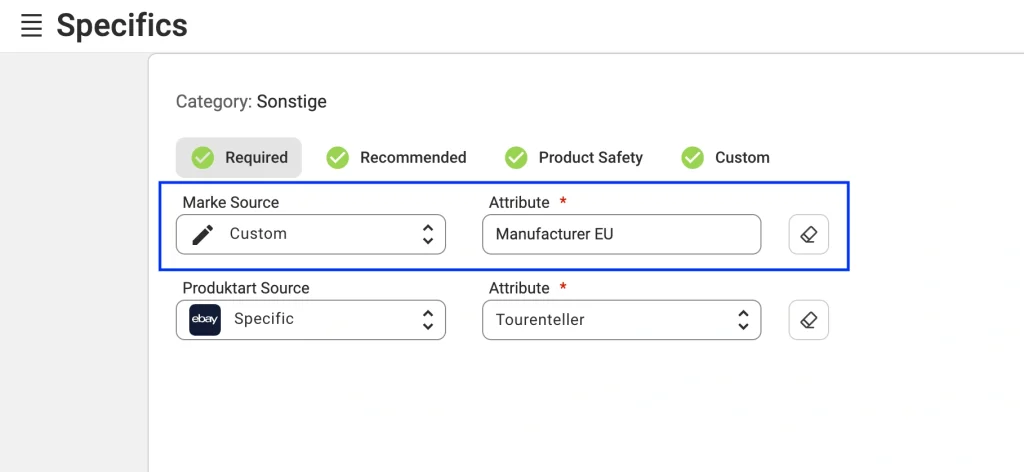Switch to the Recommended tab
The height and width of the screenshot is (472, 1024).
(x=396, y=157)
